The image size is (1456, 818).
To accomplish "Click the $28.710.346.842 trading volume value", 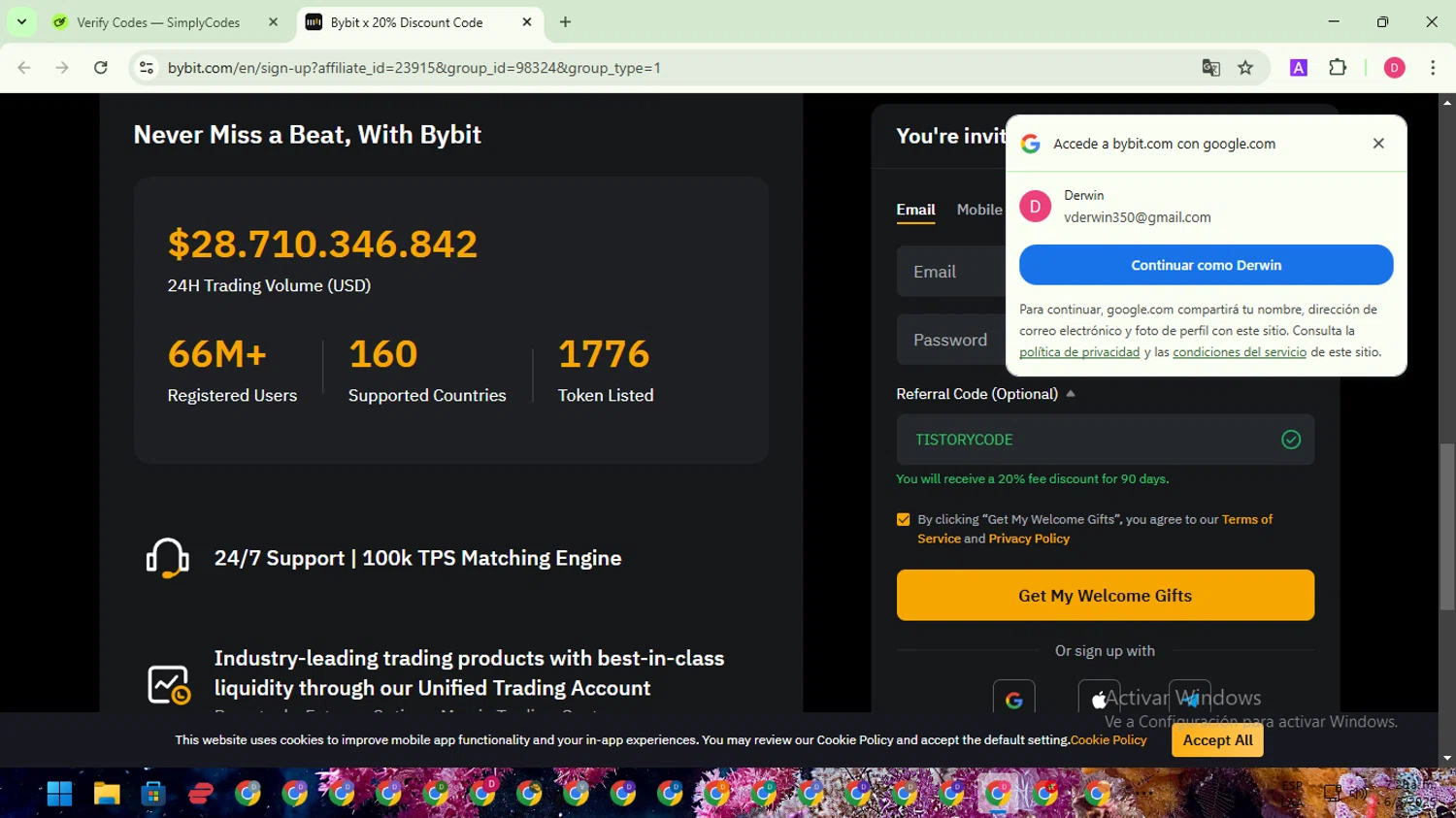I will 322,244.
